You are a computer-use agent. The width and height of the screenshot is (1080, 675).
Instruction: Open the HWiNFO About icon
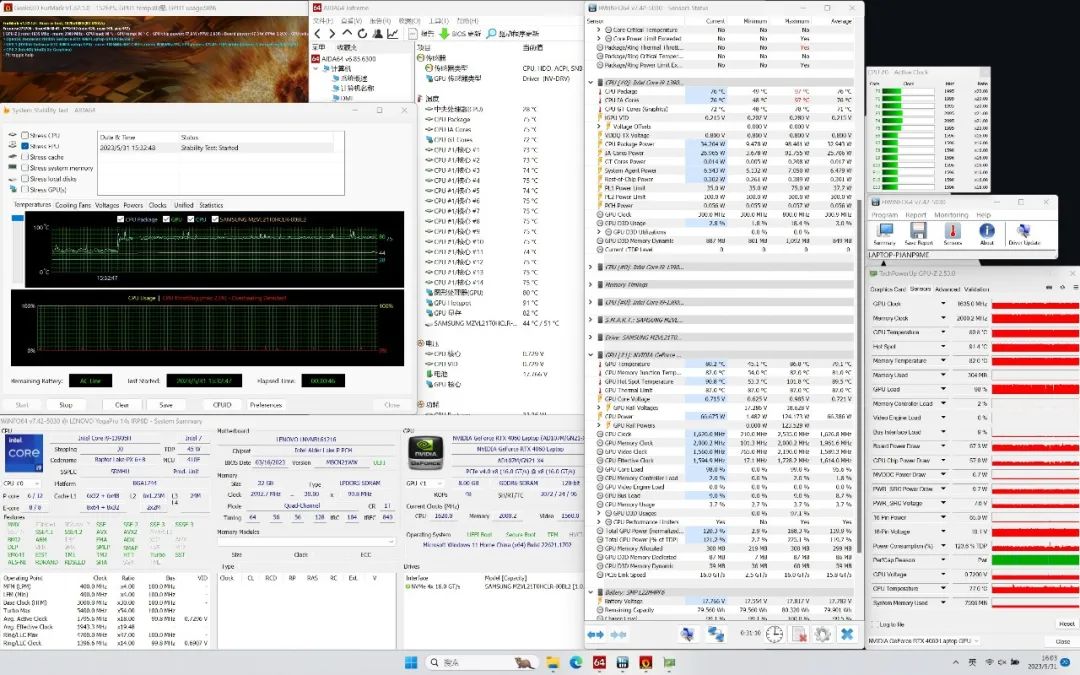click(987, 232)
